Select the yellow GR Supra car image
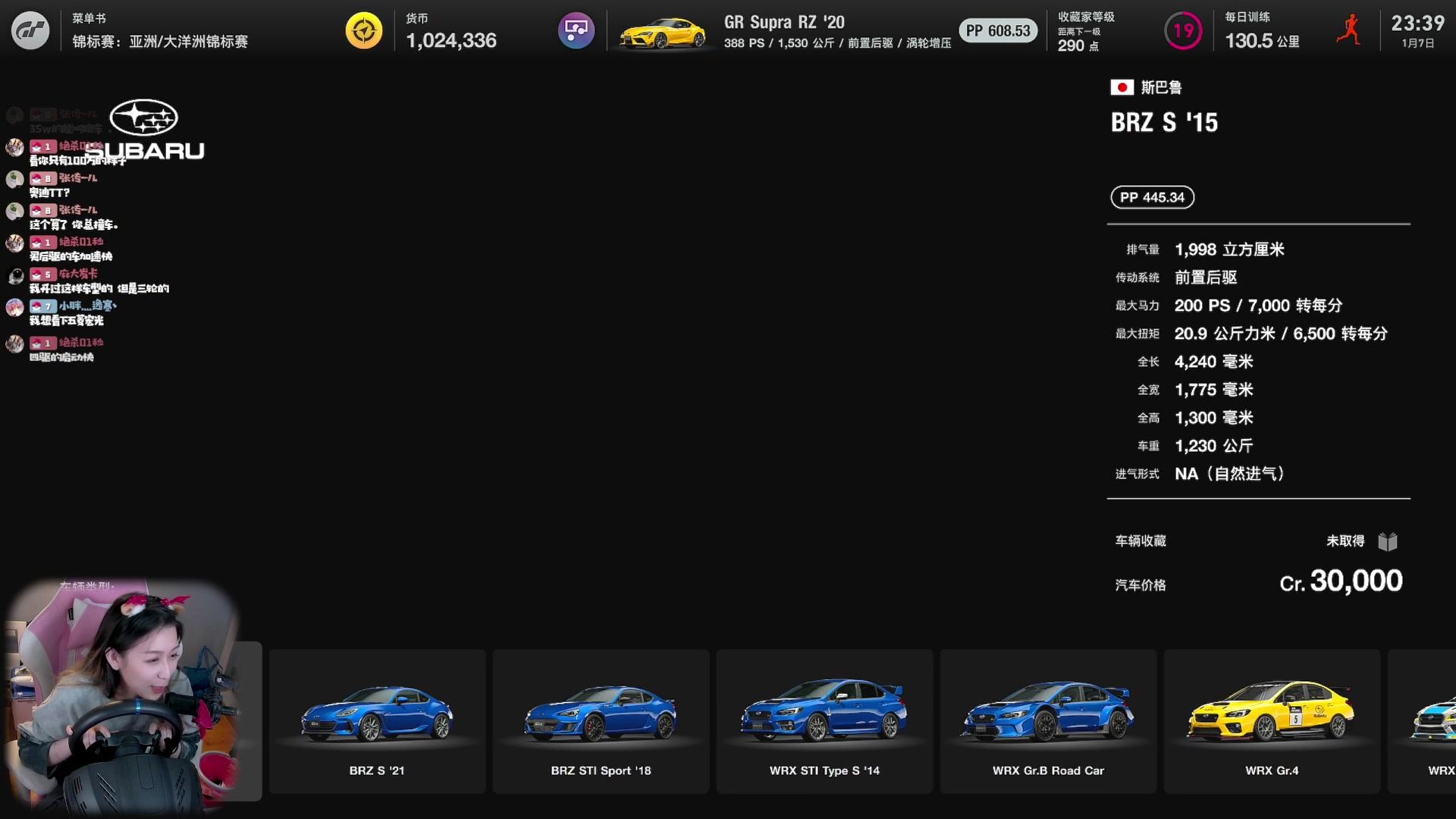This screenshot has height=819, width=1456. coord(663,33)
